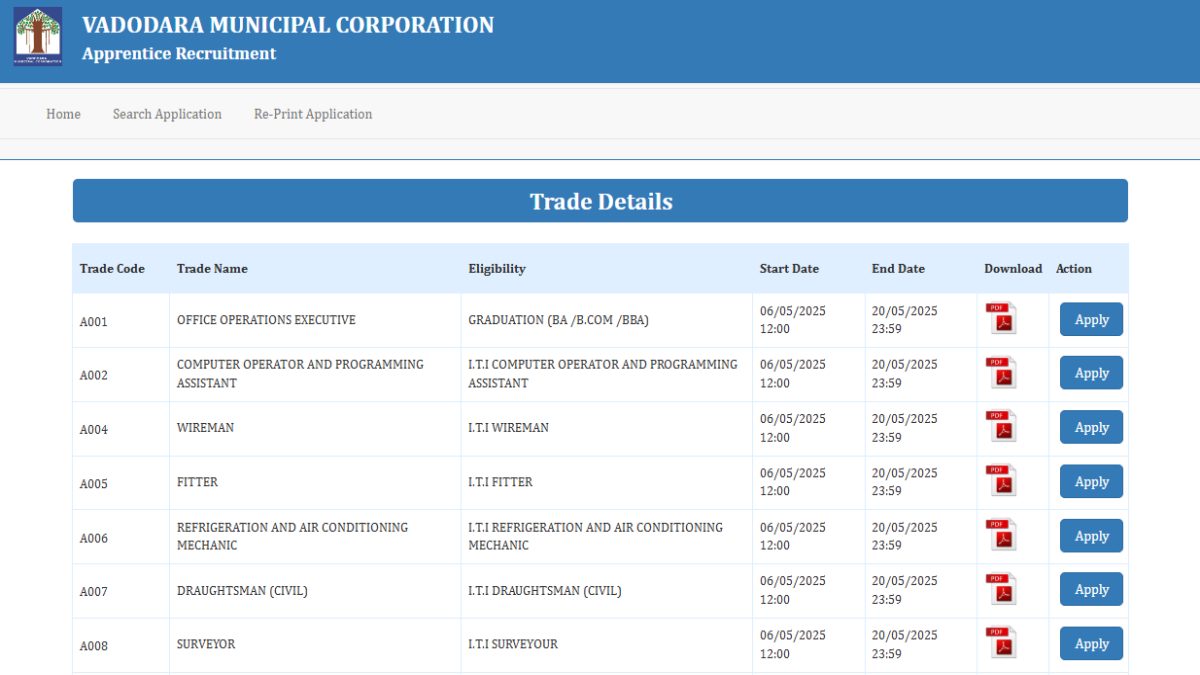Open PDF icon in the A002 row
Viewport: 1200px width, 675px height.
[1001, 373]
